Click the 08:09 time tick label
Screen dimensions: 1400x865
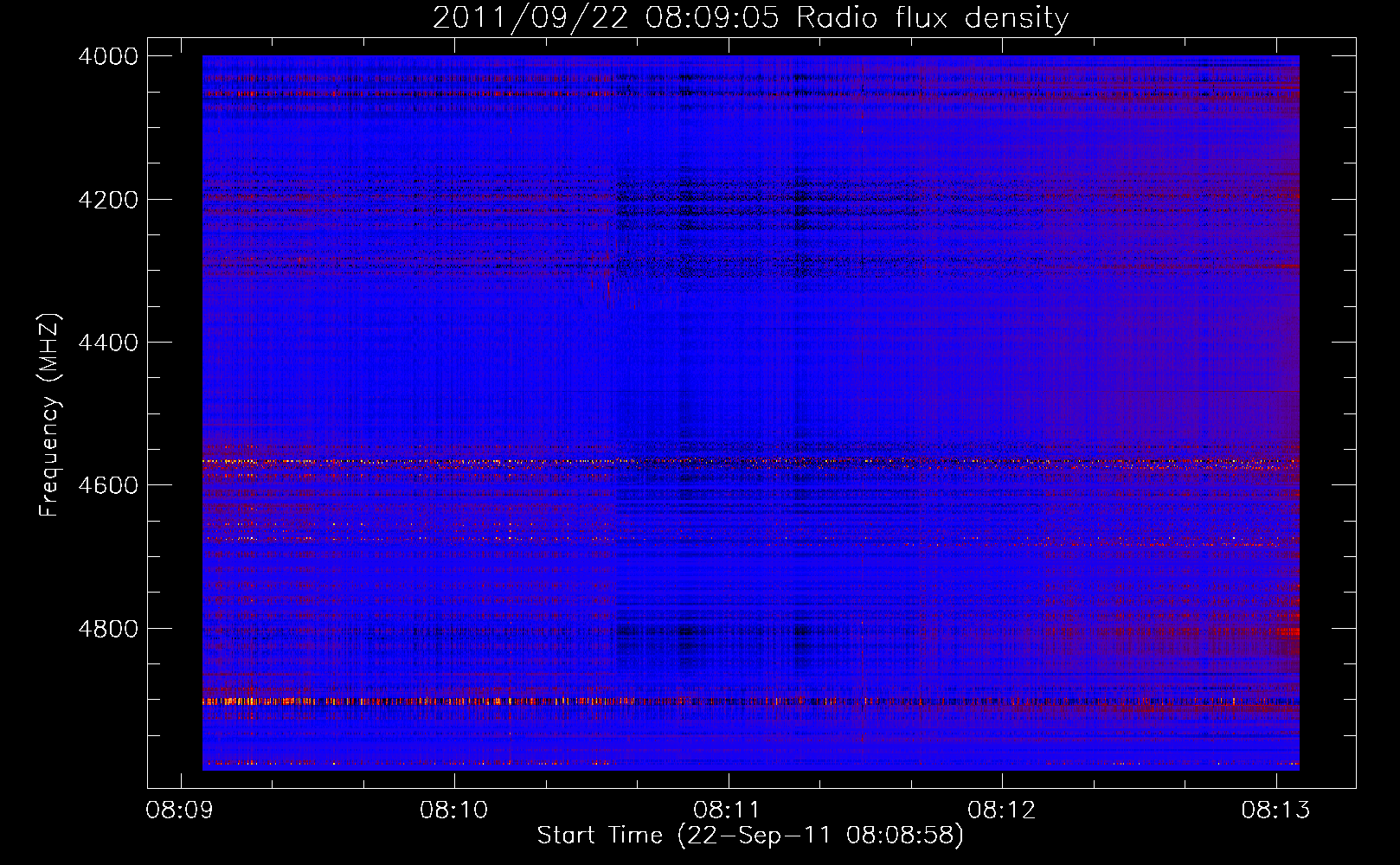point(180,811)
